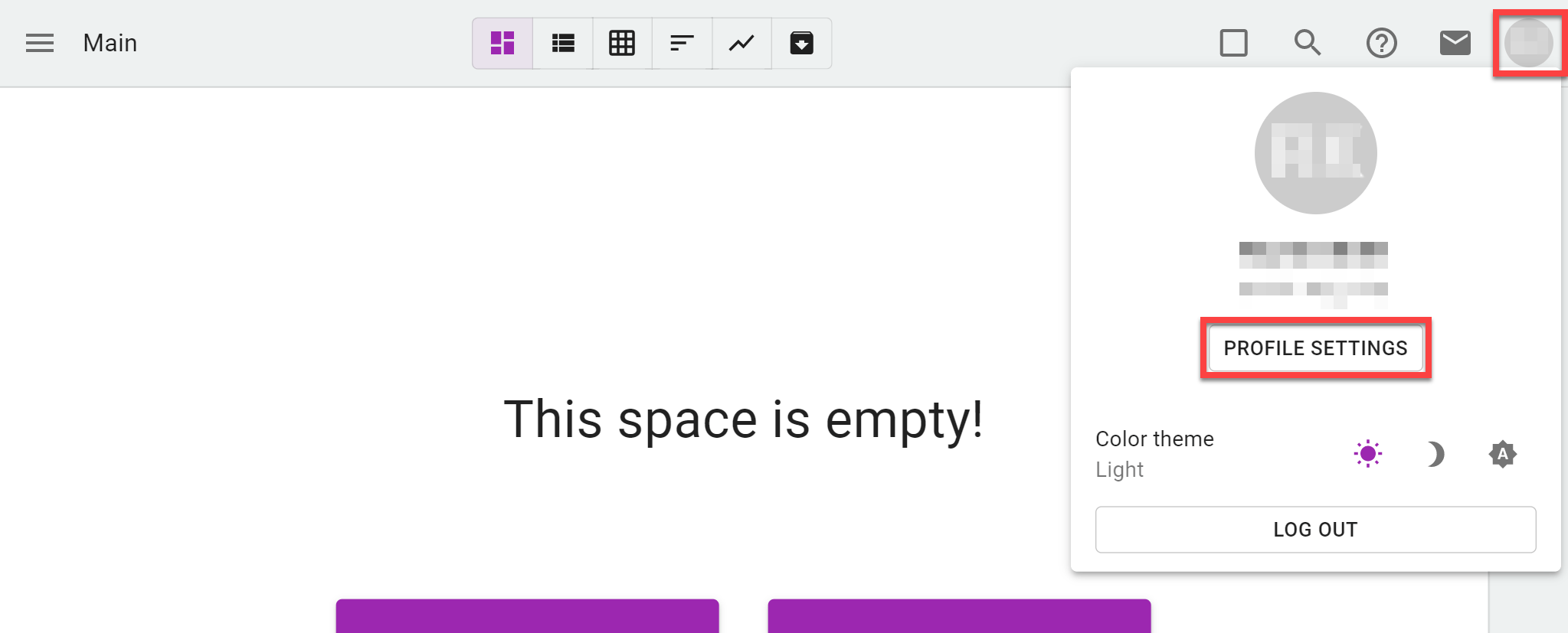Show the line chart view
The height and width of the screenshot is (633, 1568).
click(x=741, y=43)
